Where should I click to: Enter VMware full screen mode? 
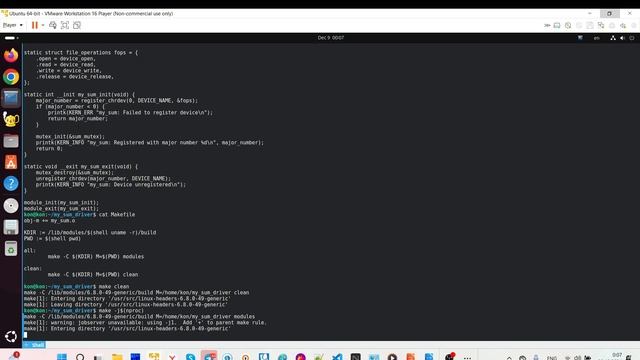pos(64,25)
